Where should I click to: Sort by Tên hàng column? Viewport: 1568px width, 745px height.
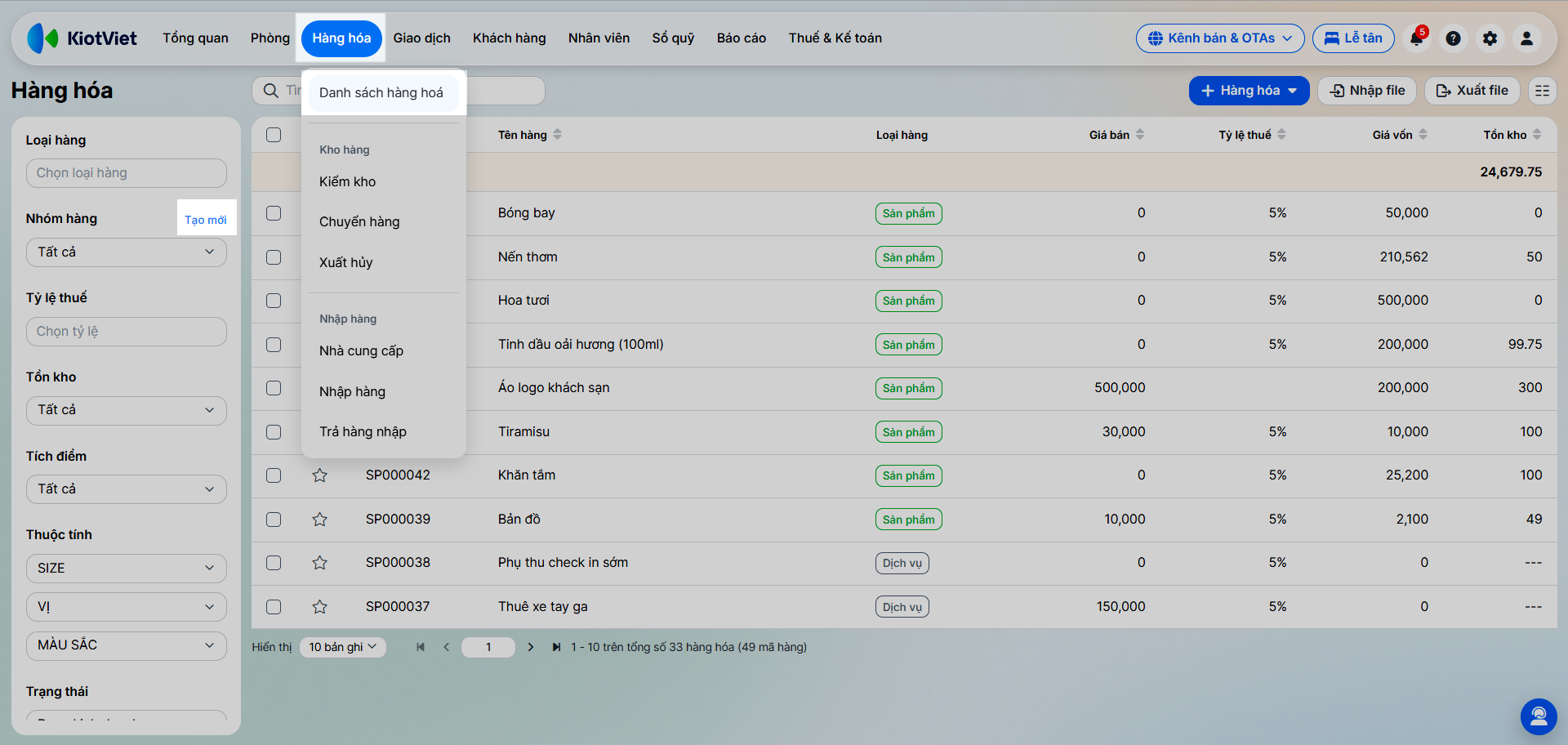coord(530,135)
